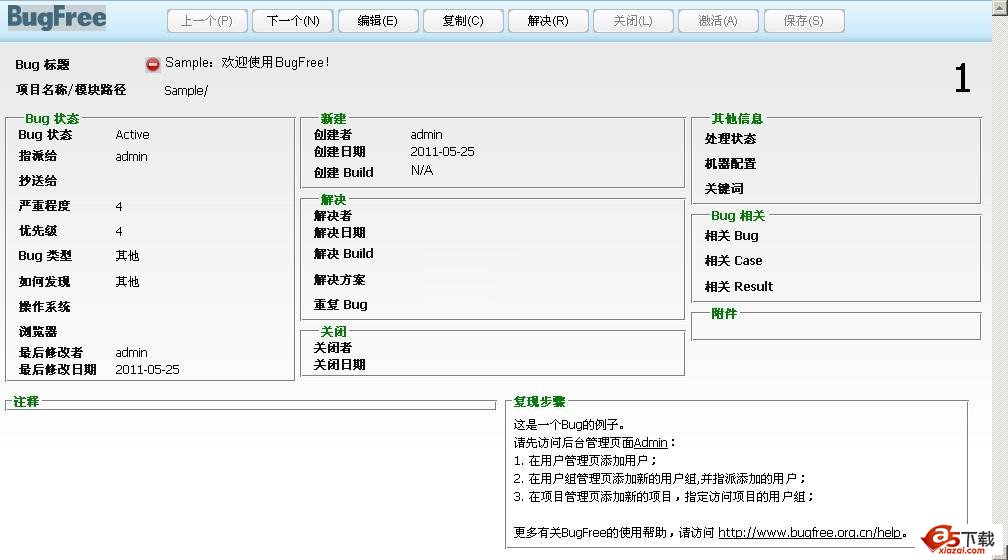Click the 解决(R) resolve button
This screenshot has width=1008, height=560.
[548, 21]
